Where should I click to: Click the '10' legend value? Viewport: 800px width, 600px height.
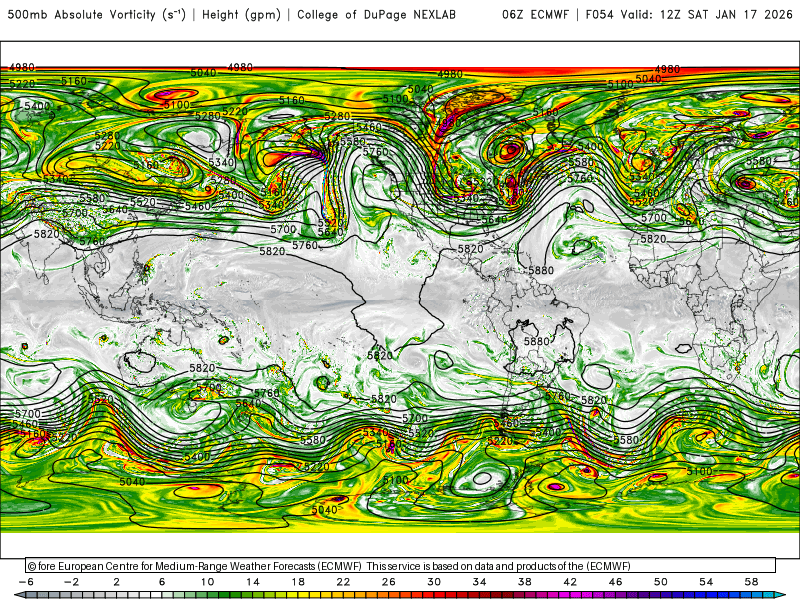pos(207,582)
